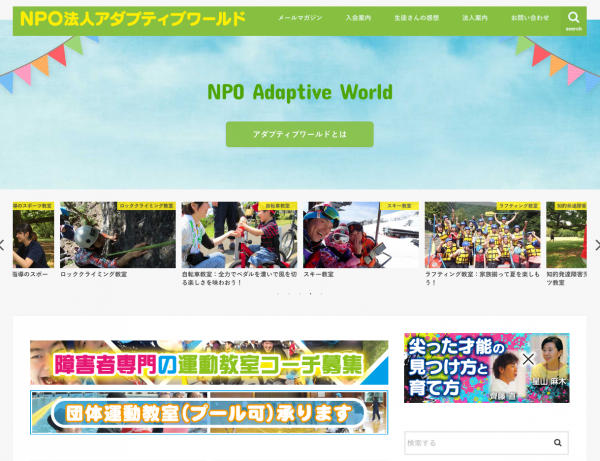Open お問い合わせ contact page
Viewport: 600px width, 461px height.
click(x=530, y=18)
